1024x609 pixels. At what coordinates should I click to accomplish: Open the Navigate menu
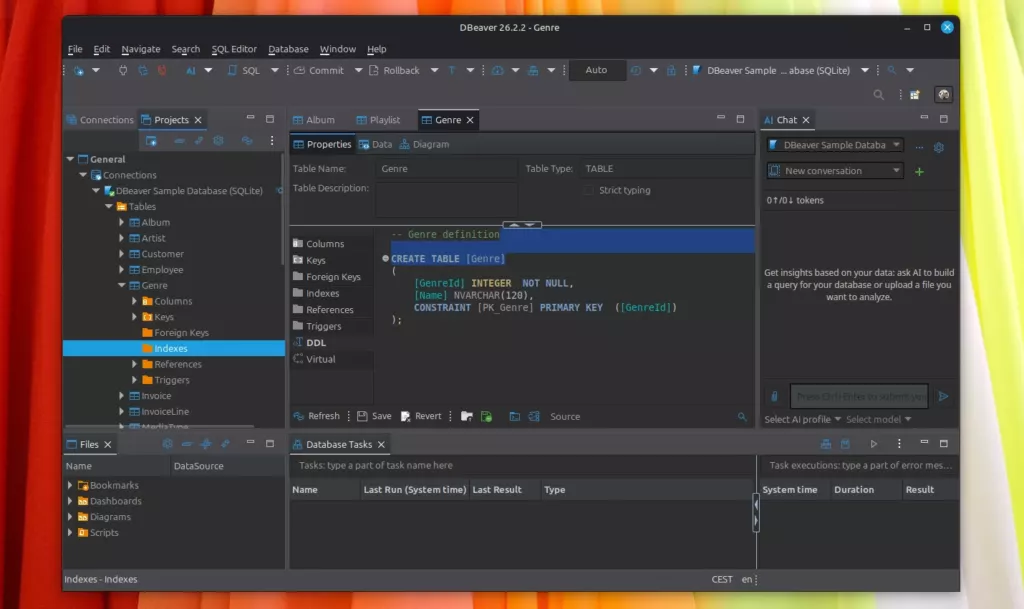click(x=140, y=49)
